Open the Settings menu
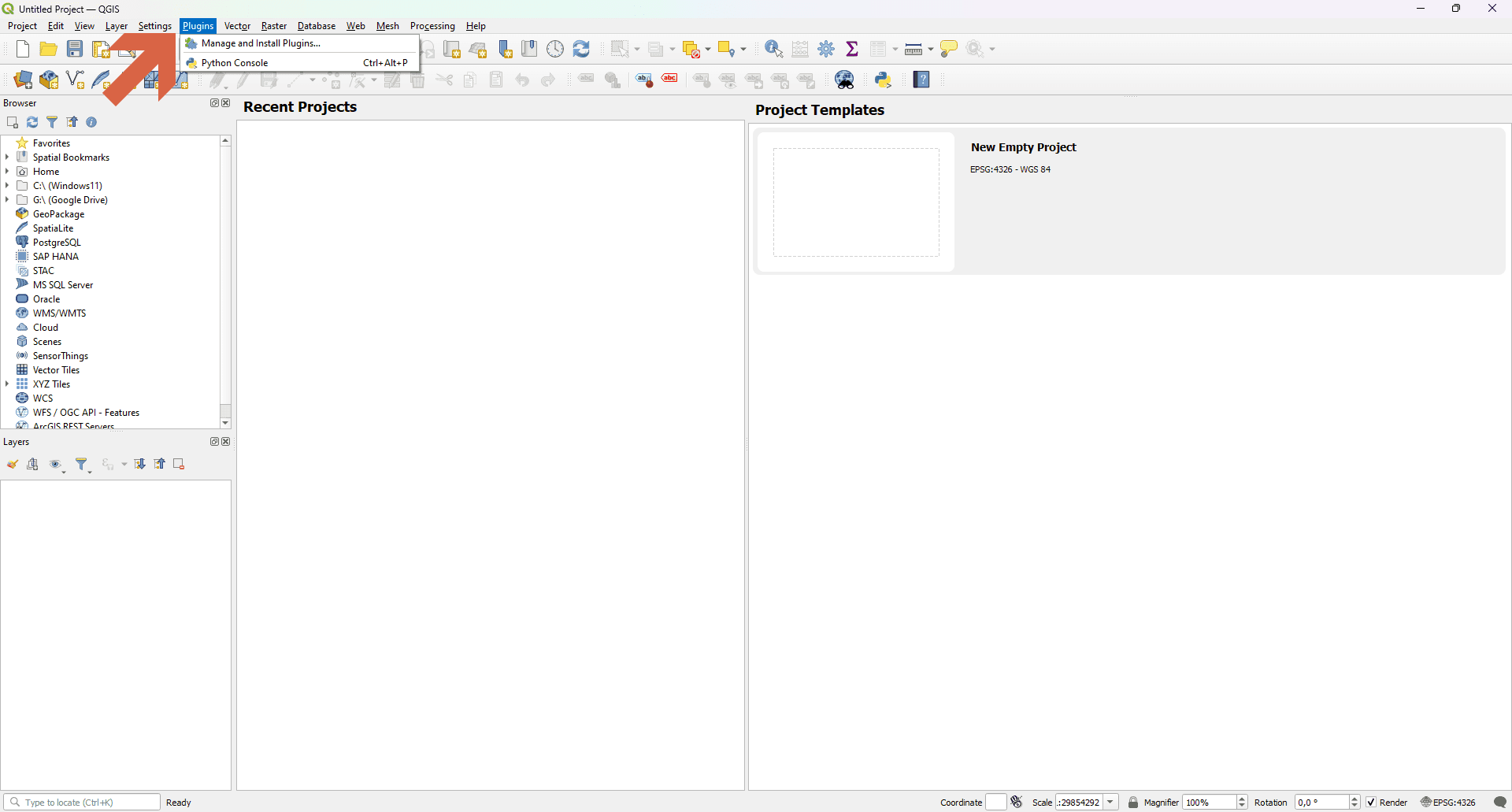This screenshot has height=812, width=1512. (155, 26)
